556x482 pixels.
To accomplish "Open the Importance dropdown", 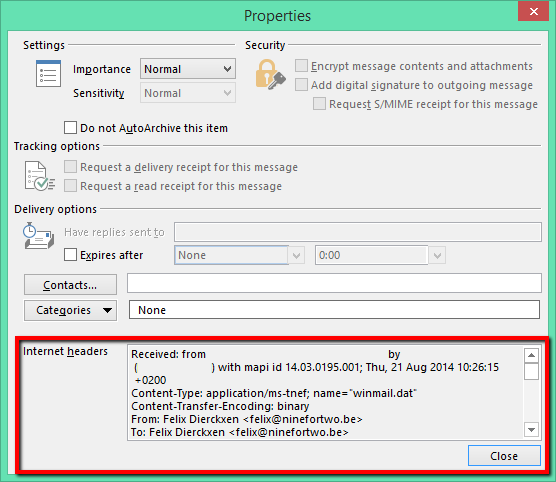I will (188, 69).
